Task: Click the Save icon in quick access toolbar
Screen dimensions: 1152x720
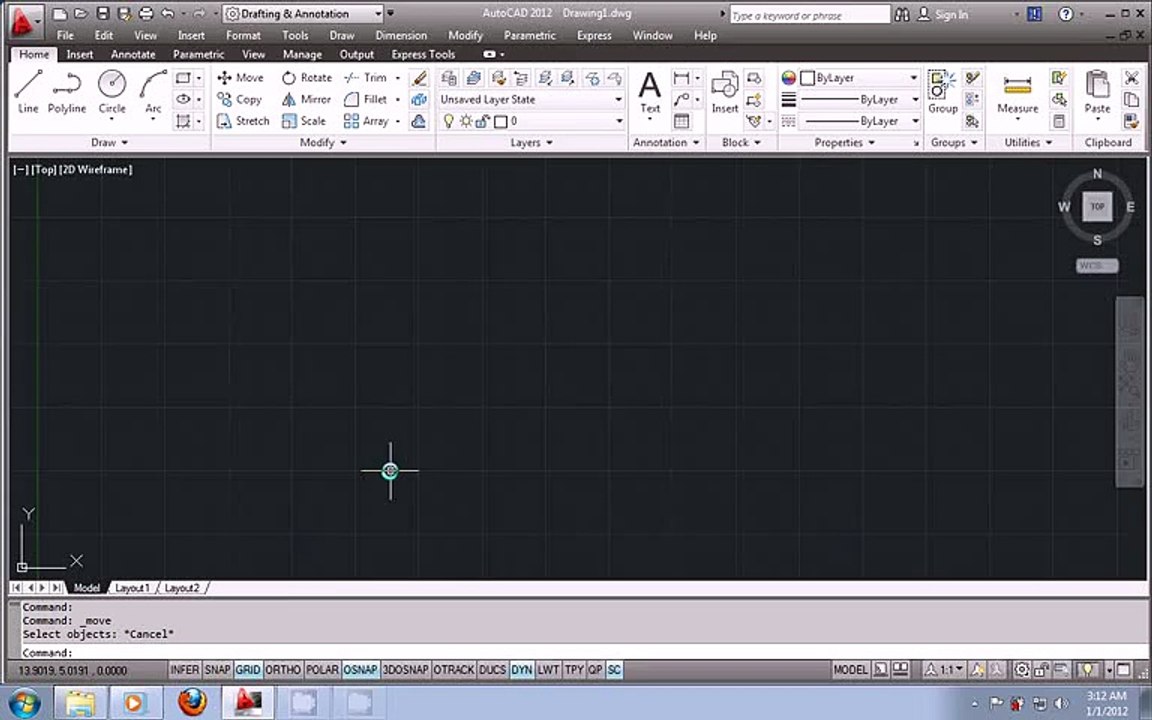Action: [x=104, y=13]
